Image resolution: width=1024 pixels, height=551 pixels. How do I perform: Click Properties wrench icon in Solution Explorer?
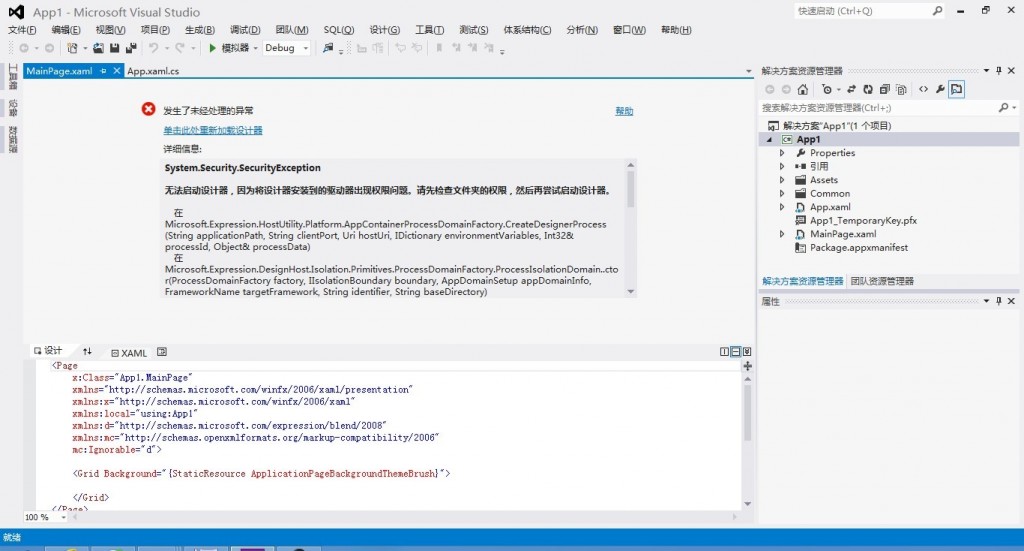tap(940, 89)
